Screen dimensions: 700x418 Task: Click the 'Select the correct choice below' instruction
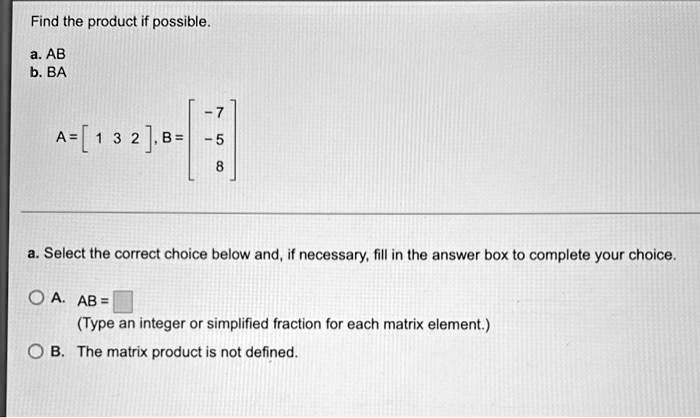(x=352, y=255)
